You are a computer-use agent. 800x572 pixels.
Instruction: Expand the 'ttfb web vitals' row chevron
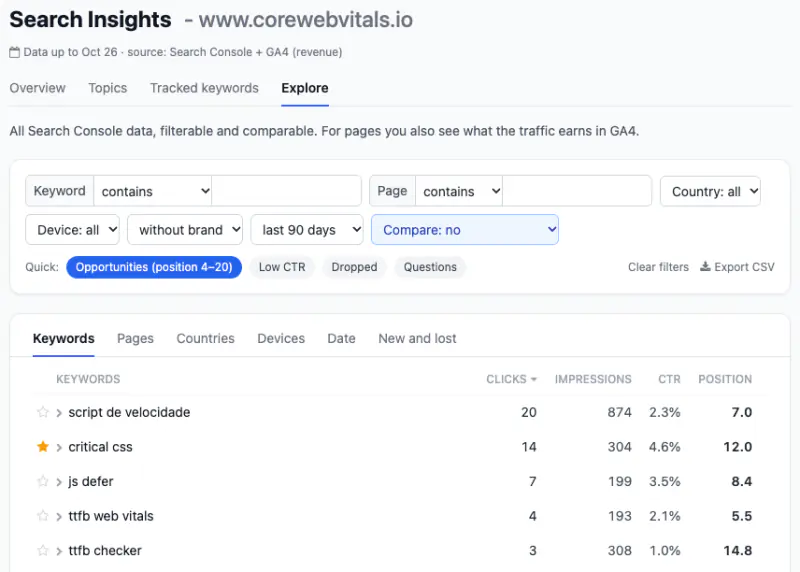pos(59,517)
